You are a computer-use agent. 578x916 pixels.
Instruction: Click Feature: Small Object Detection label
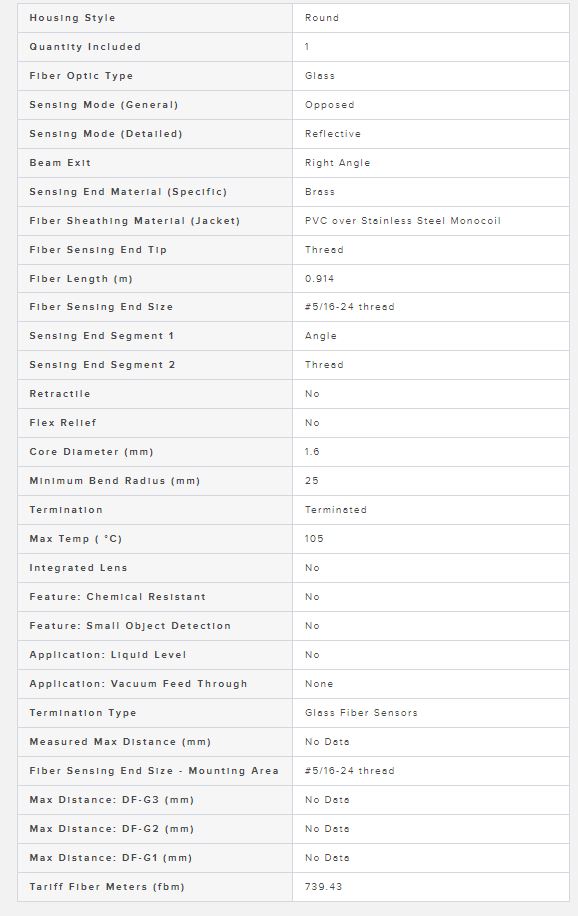(x=130, y=626)
